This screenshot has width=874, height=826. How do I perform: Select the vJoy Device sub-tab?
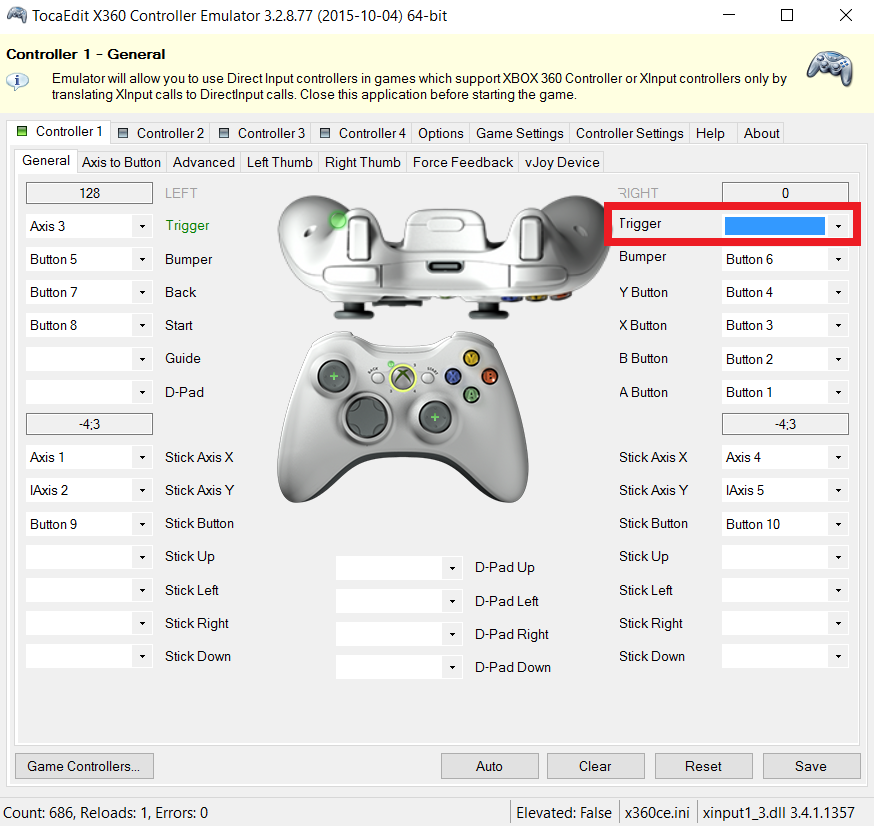point(562,162)
